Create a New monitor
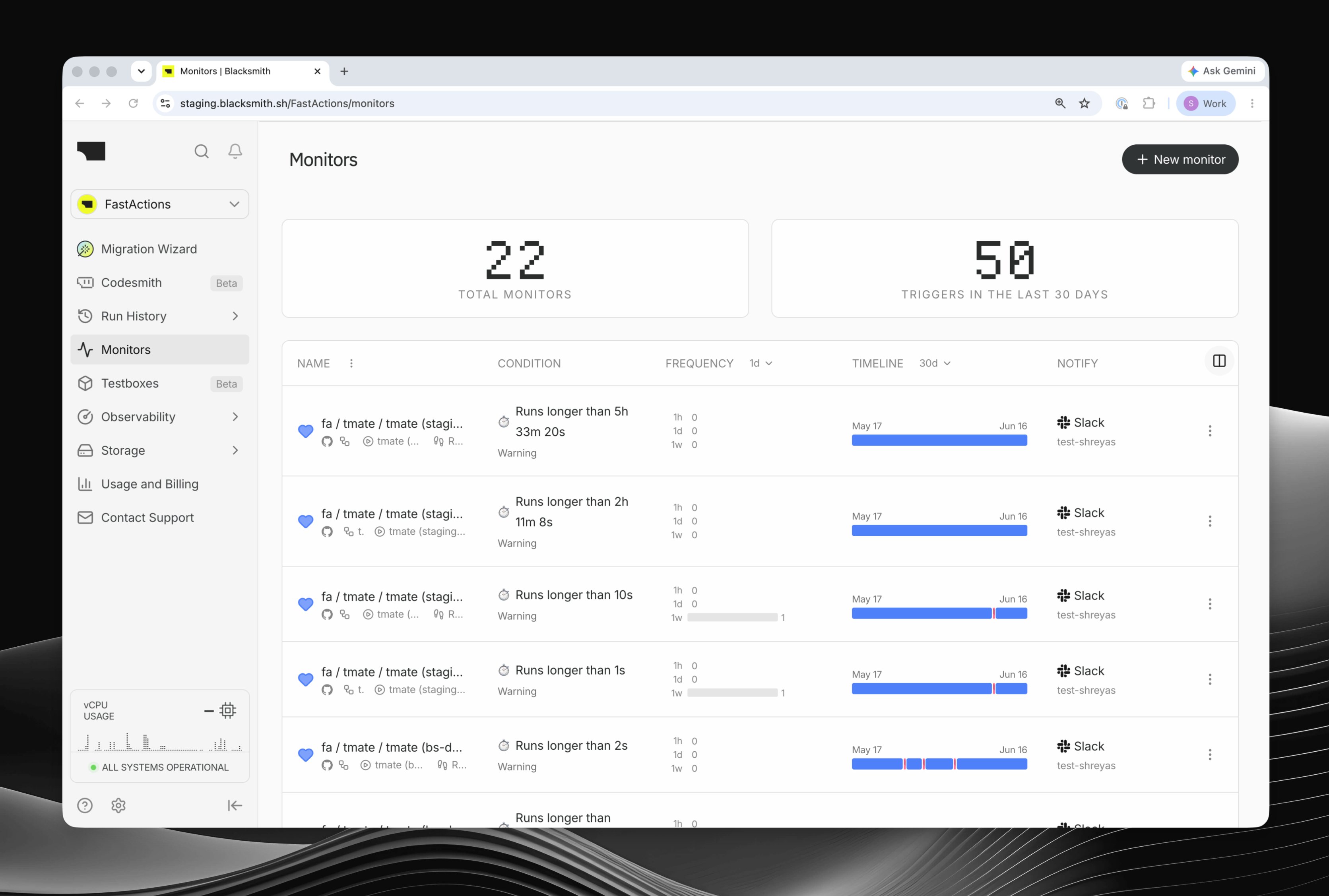Viewport: 1329px width, 896px height. (1180, 159)
